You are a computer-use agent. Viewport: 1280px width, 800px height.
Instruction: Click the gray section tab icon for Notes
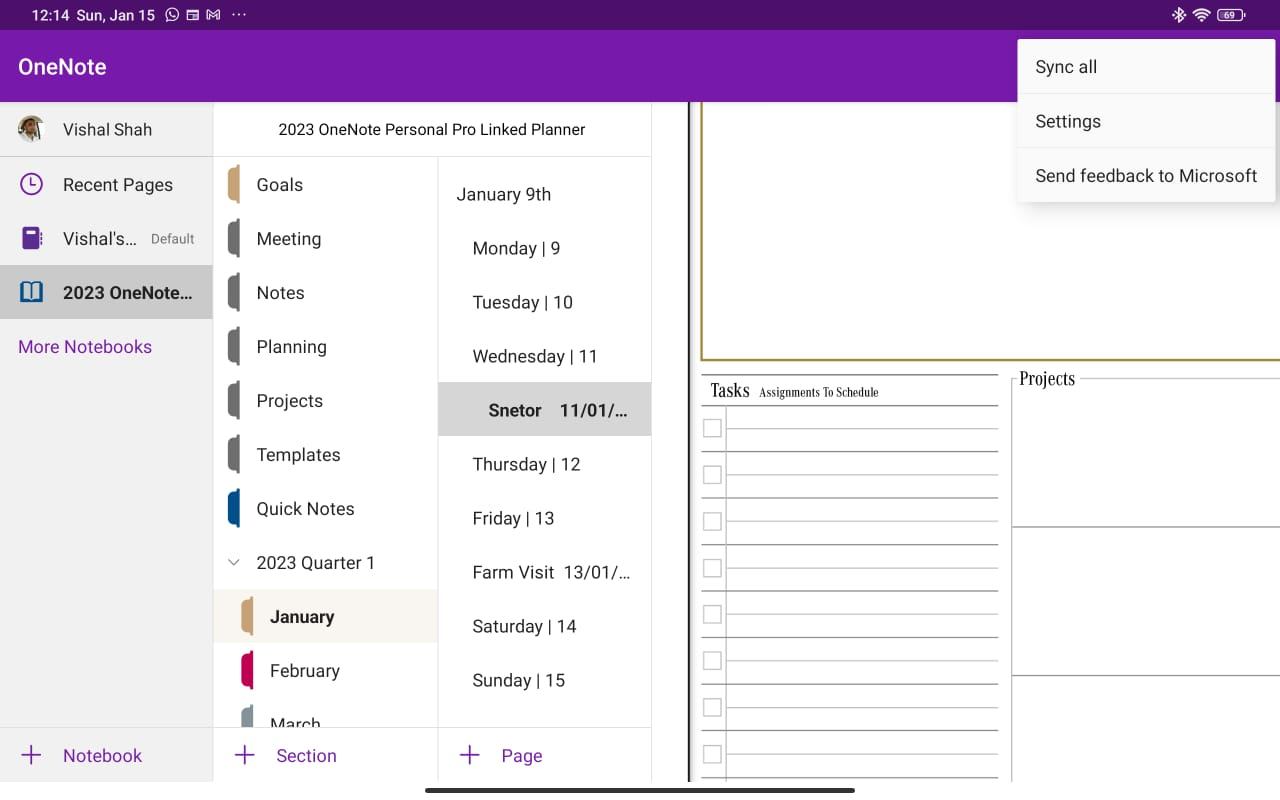(x=234, y=292)
